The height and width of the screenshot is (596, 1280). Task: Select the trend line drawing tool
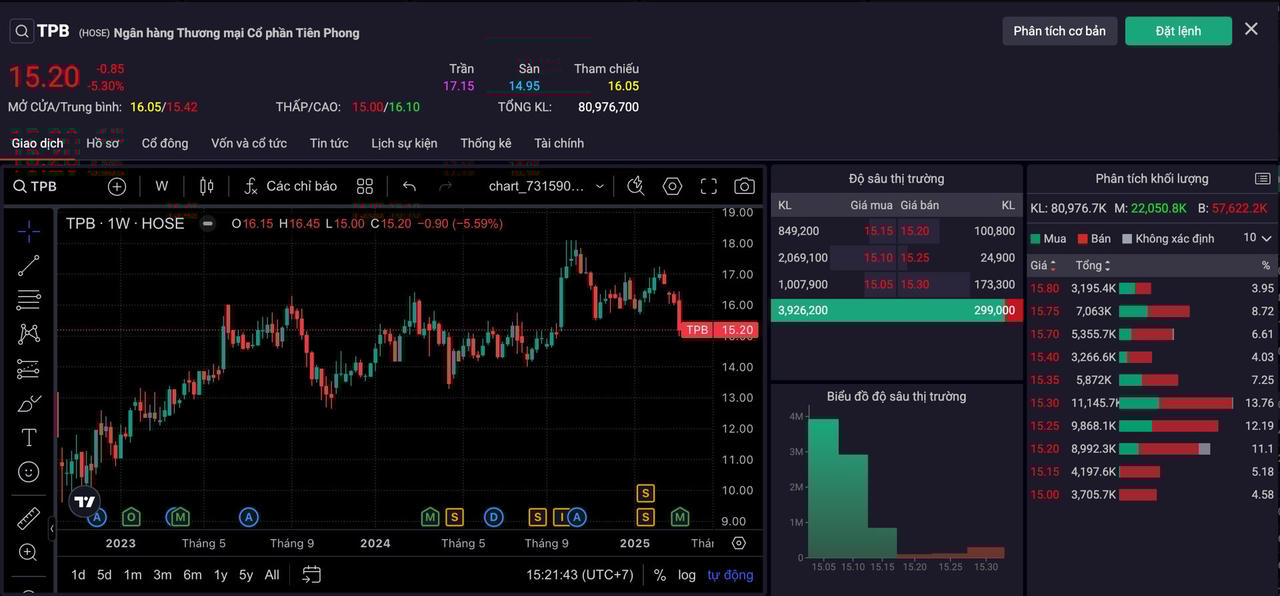click(x=29, y=265)
